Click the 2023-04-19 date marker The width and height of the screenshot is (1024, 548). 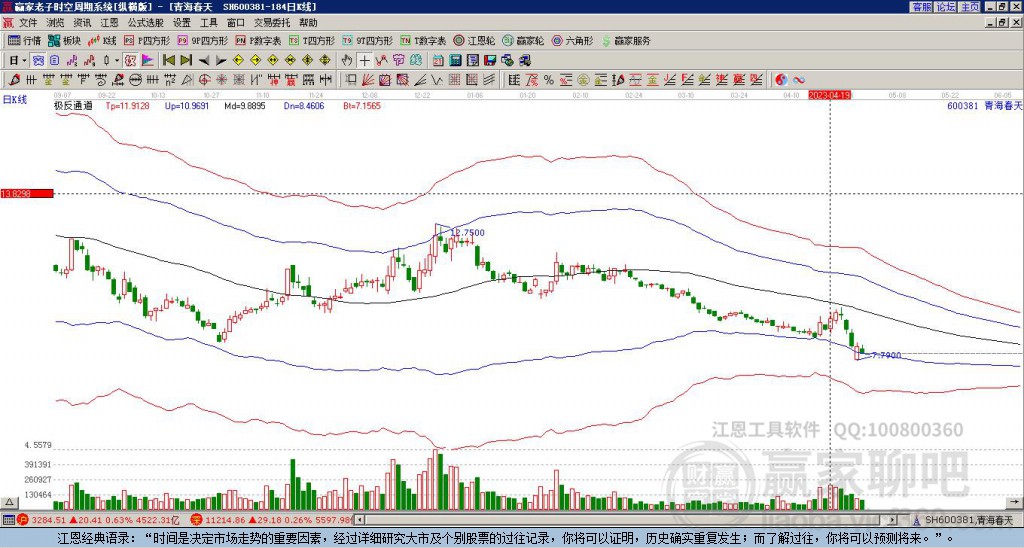pos(829,95)
